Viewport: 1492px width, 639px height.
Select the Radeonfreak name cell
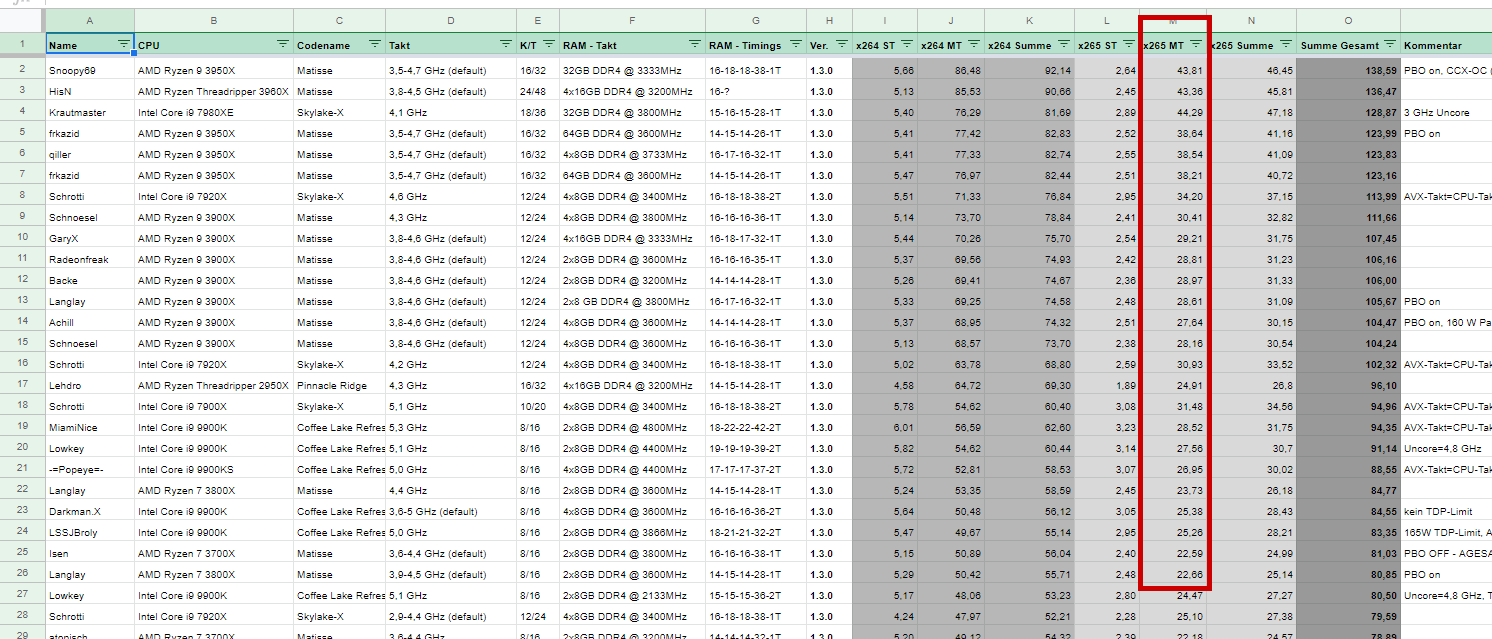[x=90, y=259]
